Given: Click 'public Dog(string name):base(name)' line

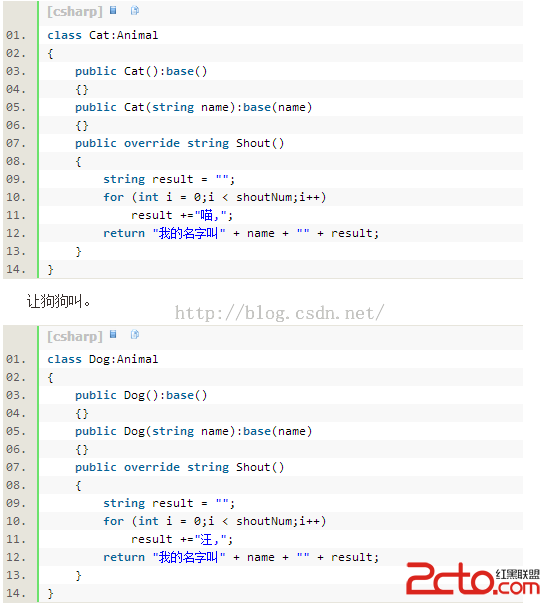Looking at the screenshot, I should click(193, 431).
